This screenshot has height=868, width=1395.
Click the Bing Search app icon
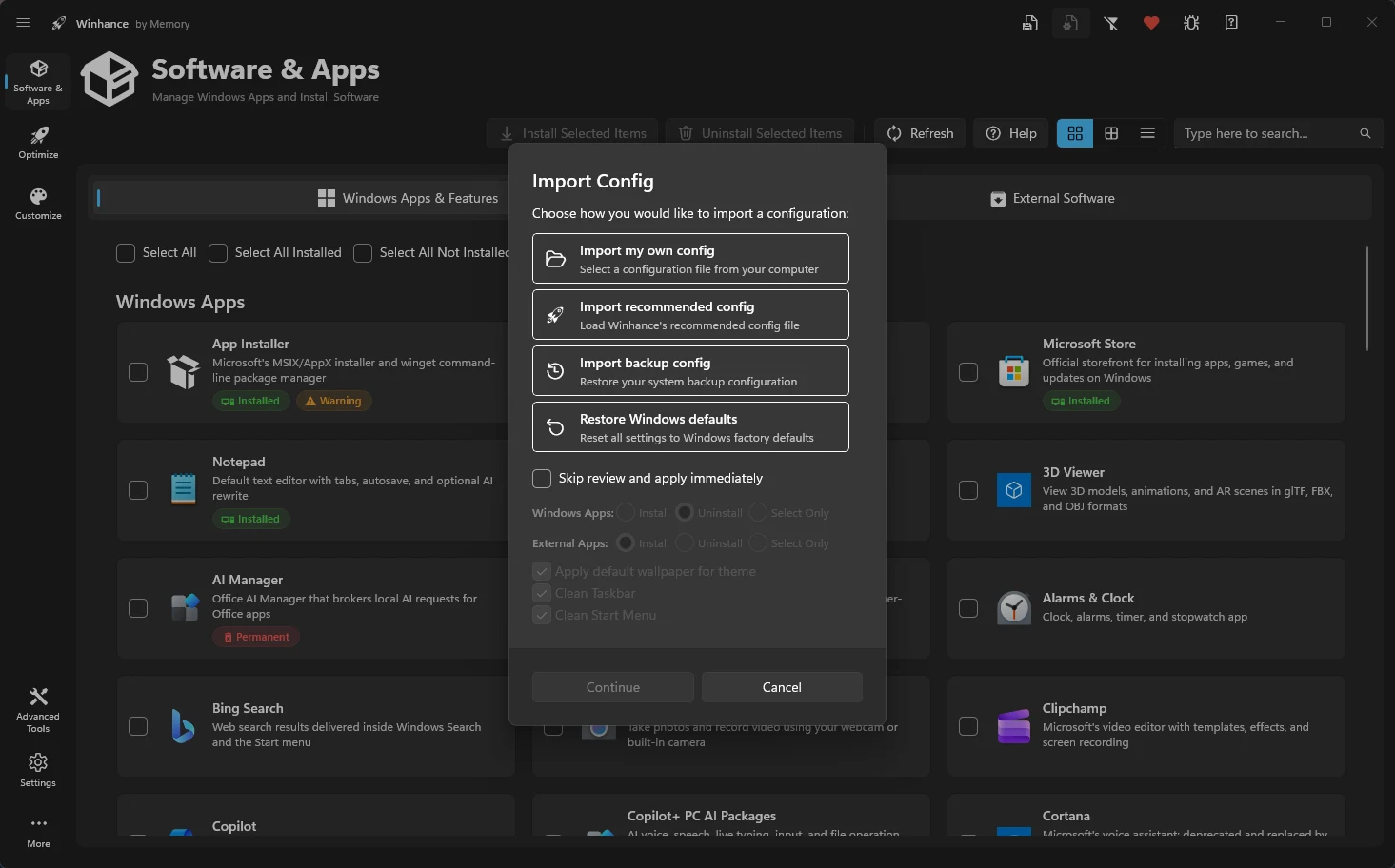[x=183, y=726]
